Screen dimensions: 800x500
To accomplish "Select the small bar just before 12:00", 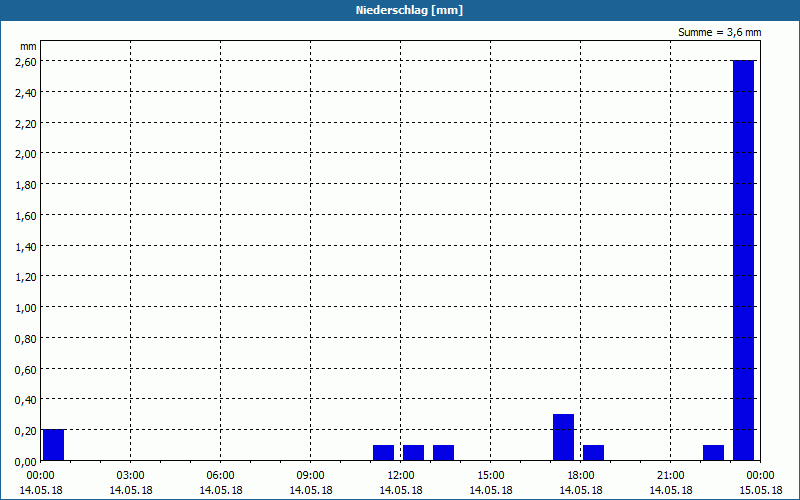I will pyautogui.click(x=383, y=453).
